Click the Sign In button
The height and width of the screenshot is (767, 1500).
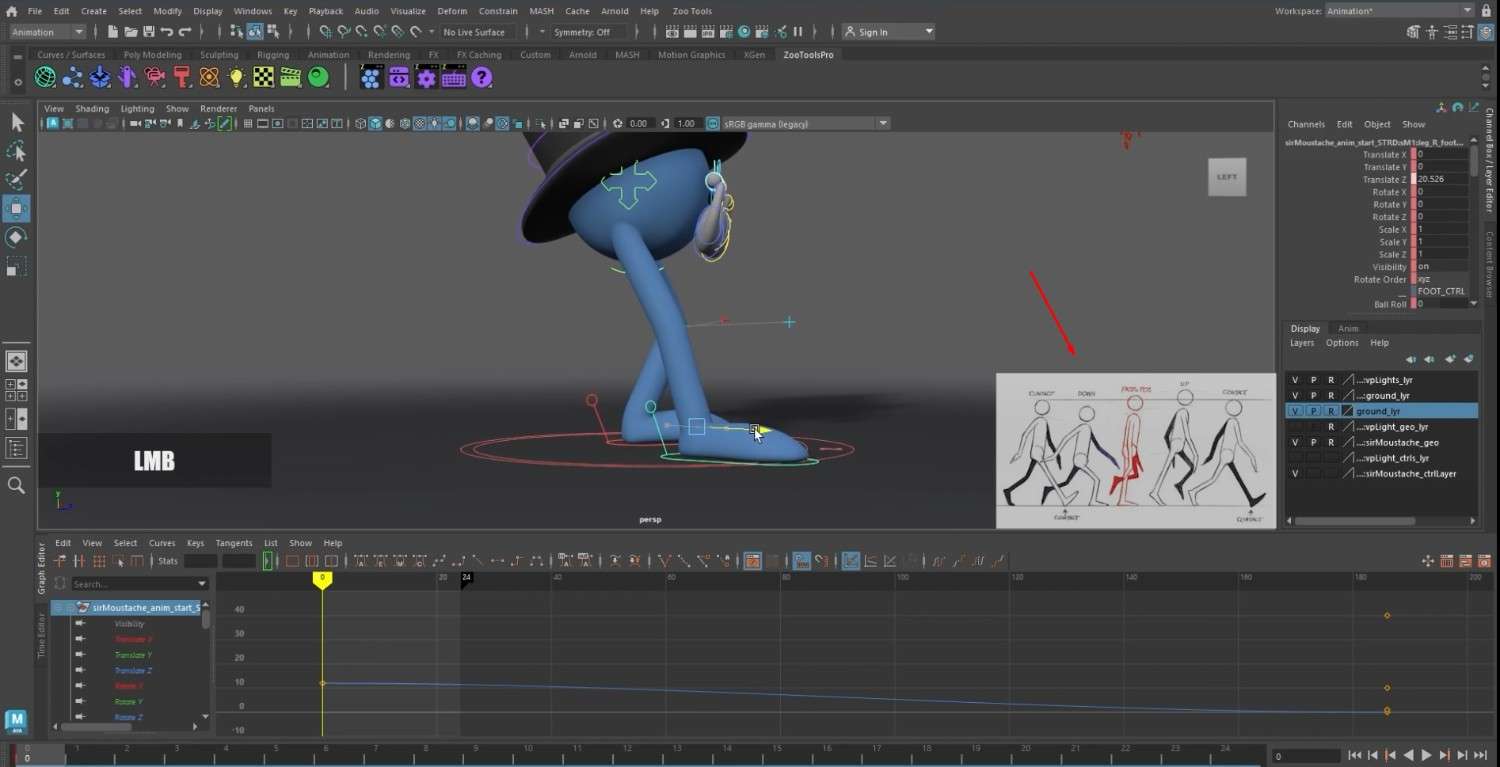coord(888,32)
